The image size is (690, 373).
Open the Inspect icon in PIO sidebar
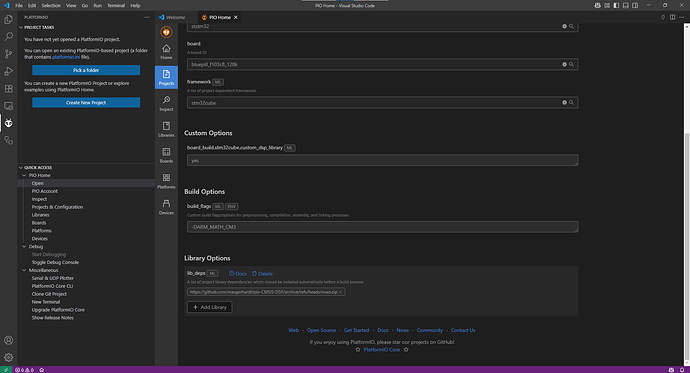166,103
